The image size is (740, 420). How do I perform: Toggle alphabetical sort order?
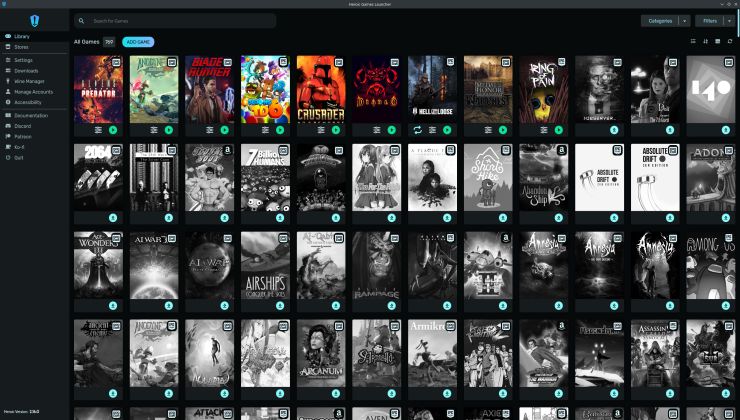pyautogui.click(x=705, y=42)
